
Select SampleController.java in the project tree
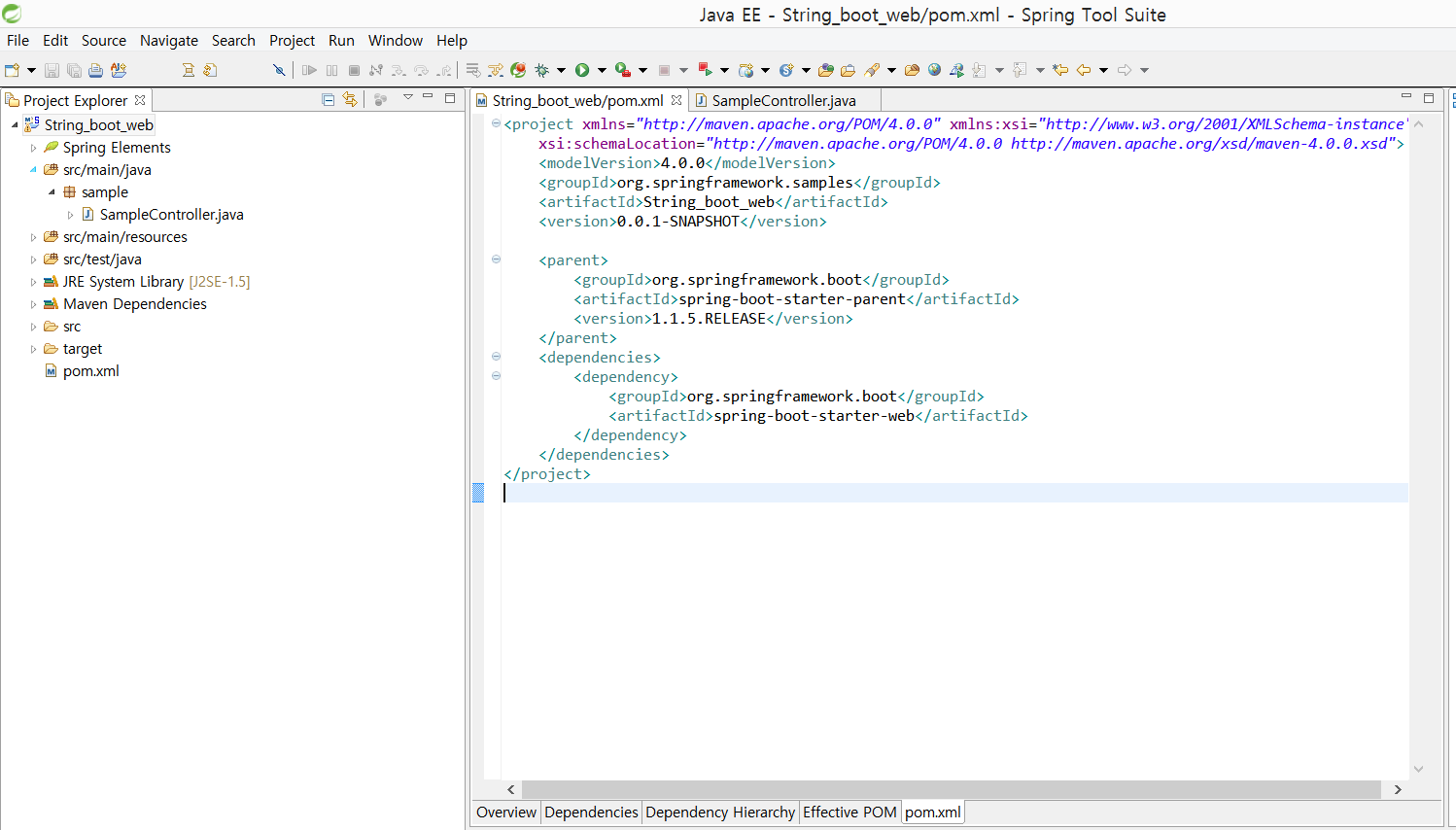[x=172, y=215]
